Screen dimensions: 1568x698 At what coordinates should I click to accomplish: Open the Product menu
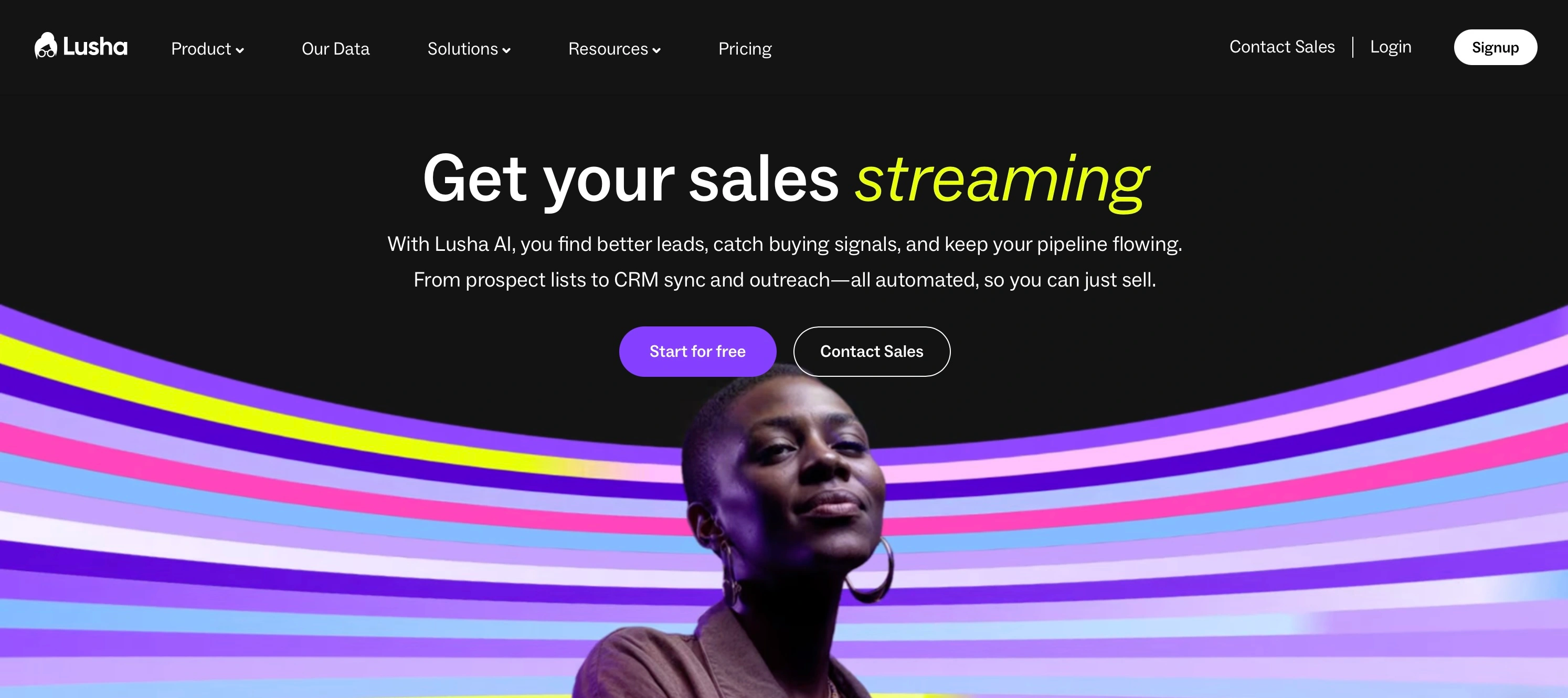point(208,49)
